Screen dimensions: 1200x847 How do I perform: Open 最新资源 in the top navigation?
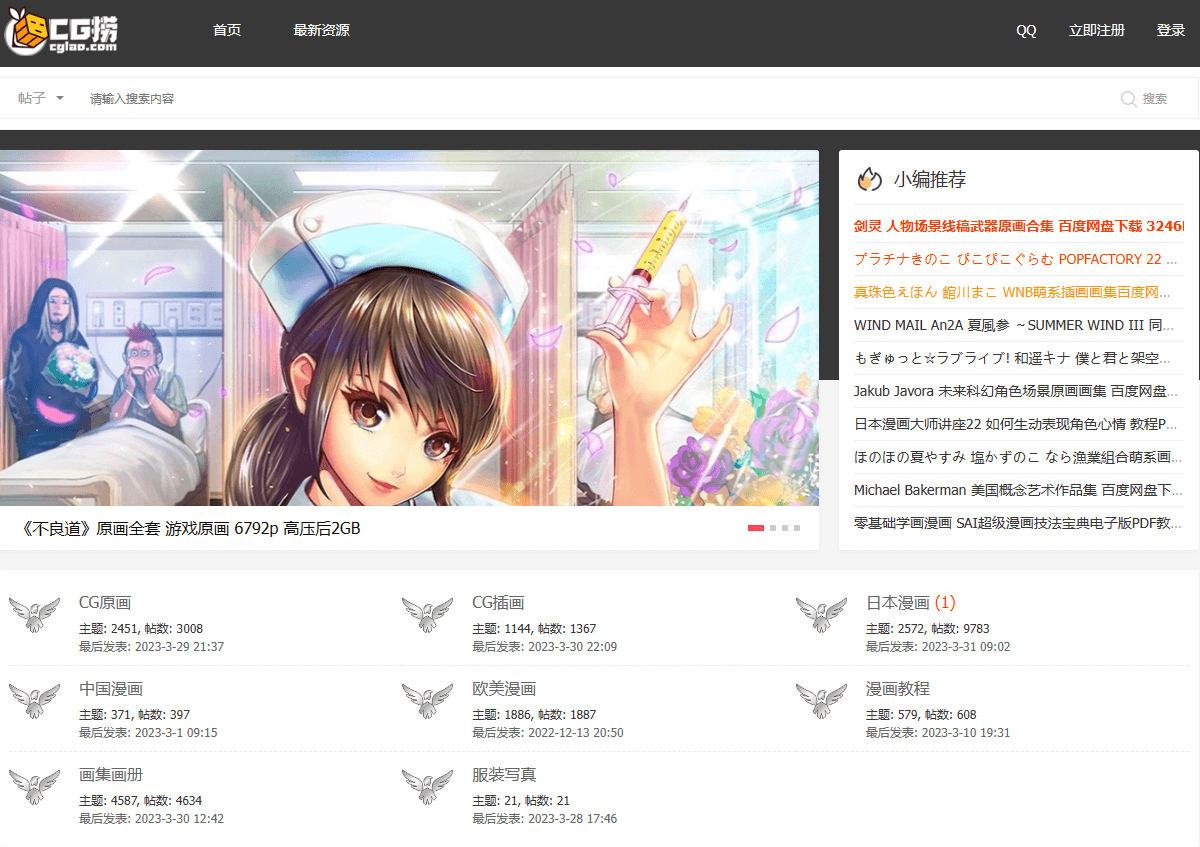point(321,30)
